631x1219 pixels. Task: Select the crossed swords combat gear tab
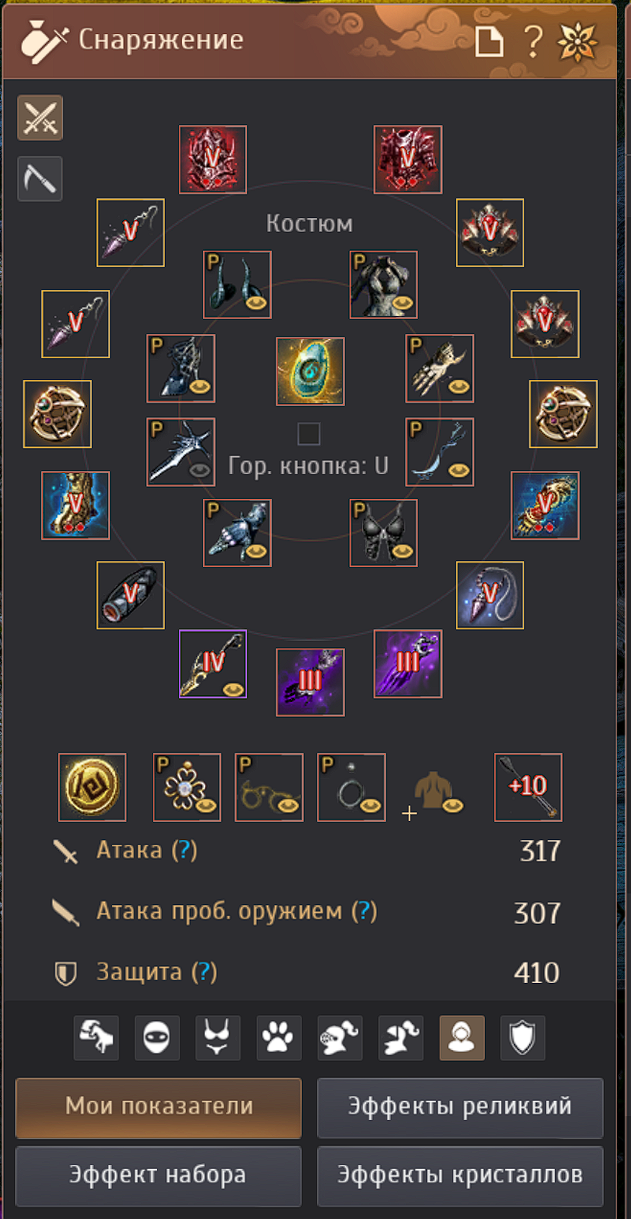(39, 118)
